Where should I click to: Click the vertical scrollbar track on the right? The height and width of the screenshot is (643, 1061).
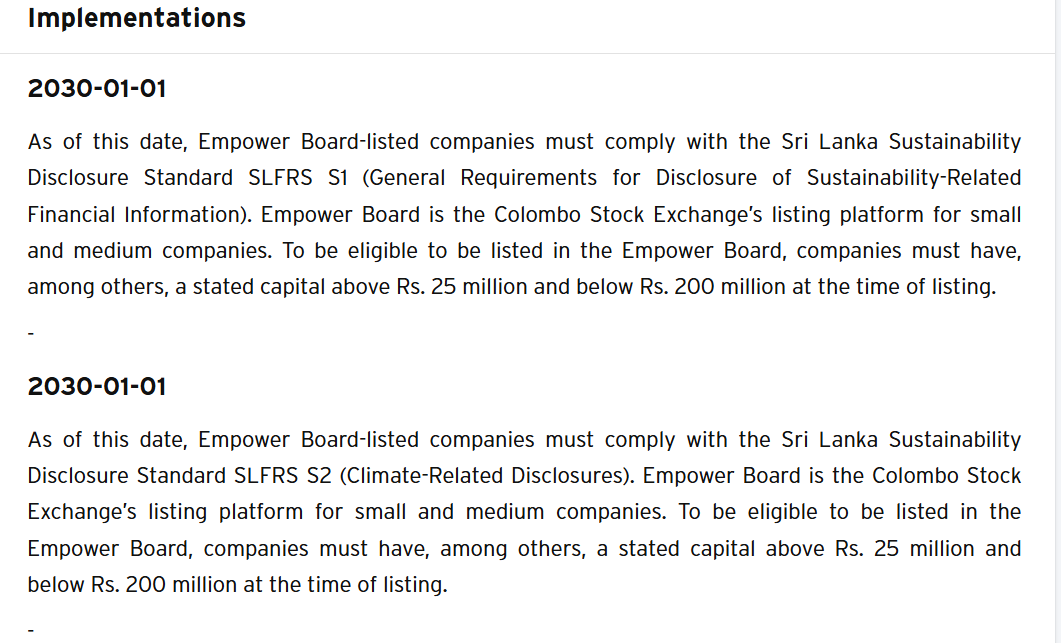click(x=1058, y=322)
